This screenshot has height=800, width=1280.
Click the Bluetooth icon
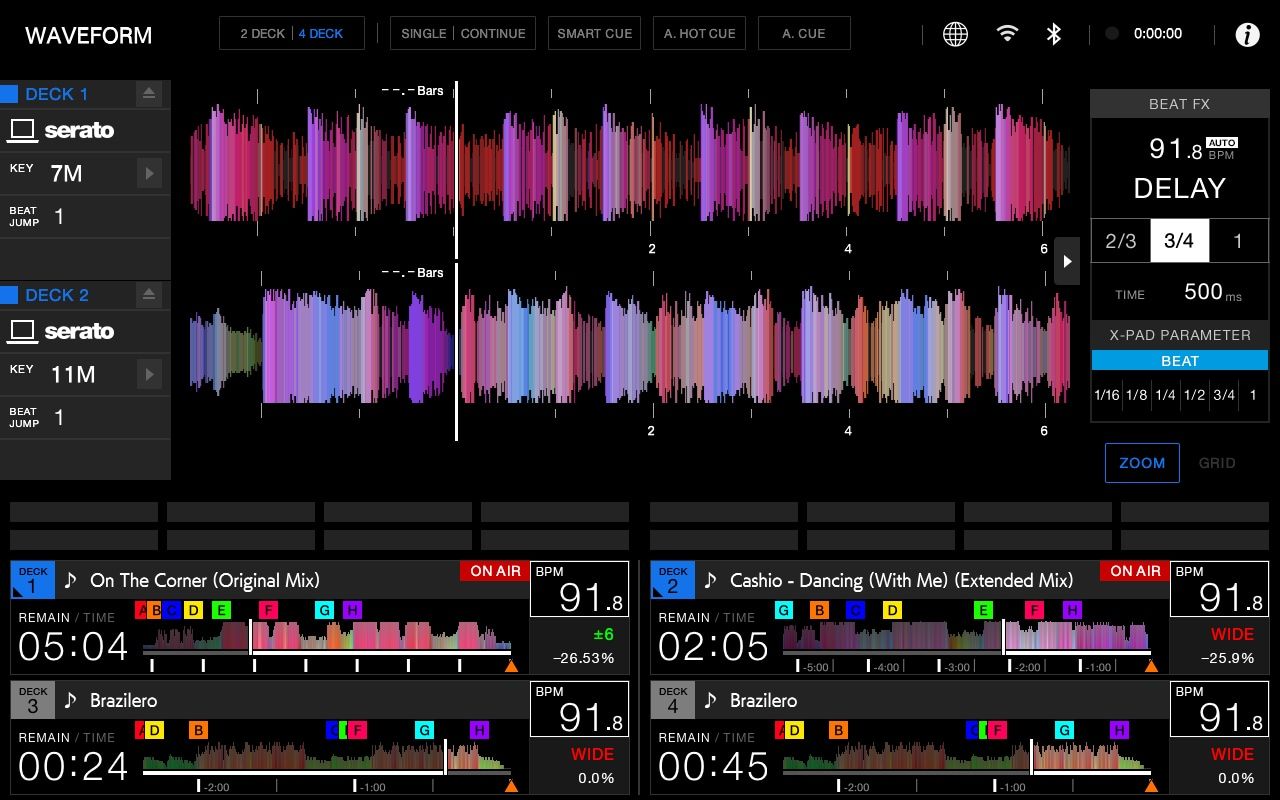(x=1053, y=34)
